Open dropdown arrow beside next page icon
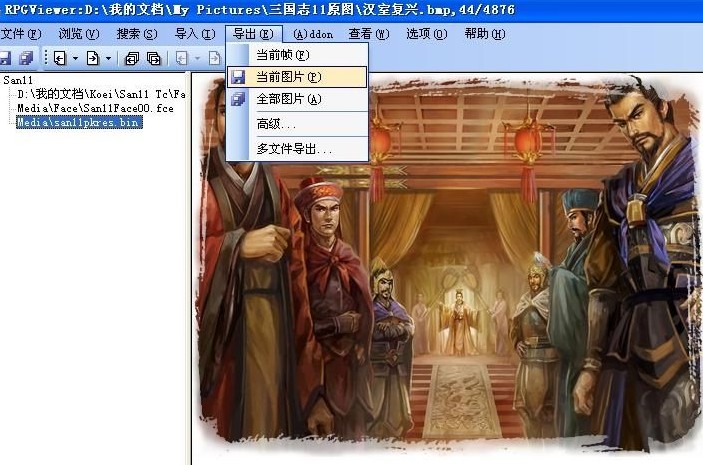Image resolution: width=703 pixels, height=465 pixels. point(108,58)
